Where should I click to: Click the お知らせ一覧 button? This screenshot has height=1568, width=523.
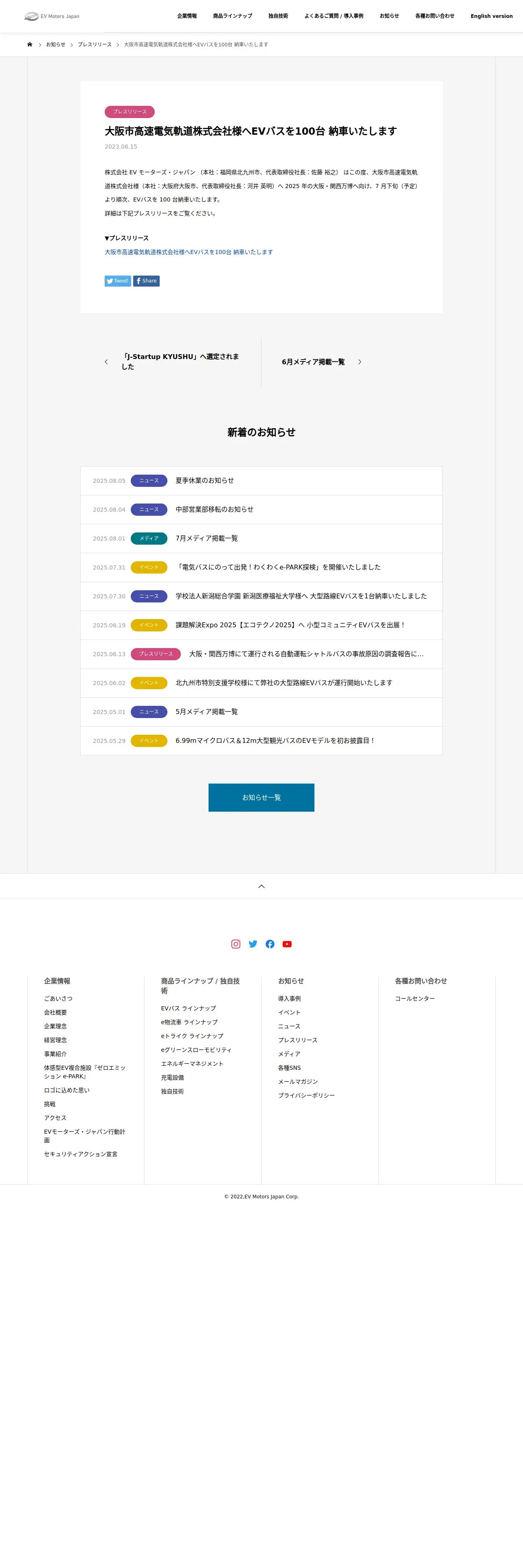(261, 797)
